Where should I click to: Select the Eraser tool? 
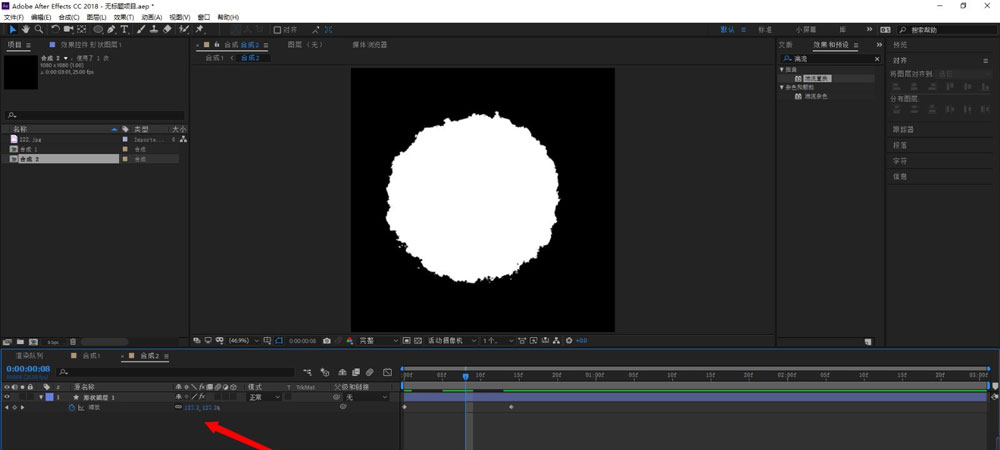(167, 30)
